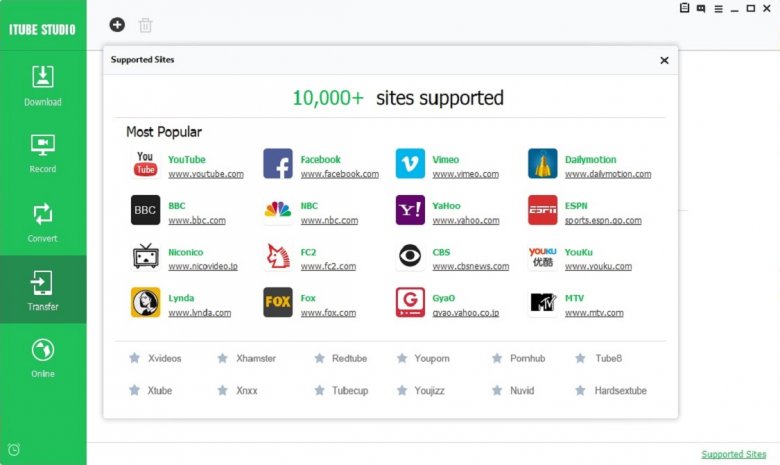780x465 pixels.
Task: Open the hamburger menu in title bar
Action: click(718, 8)
